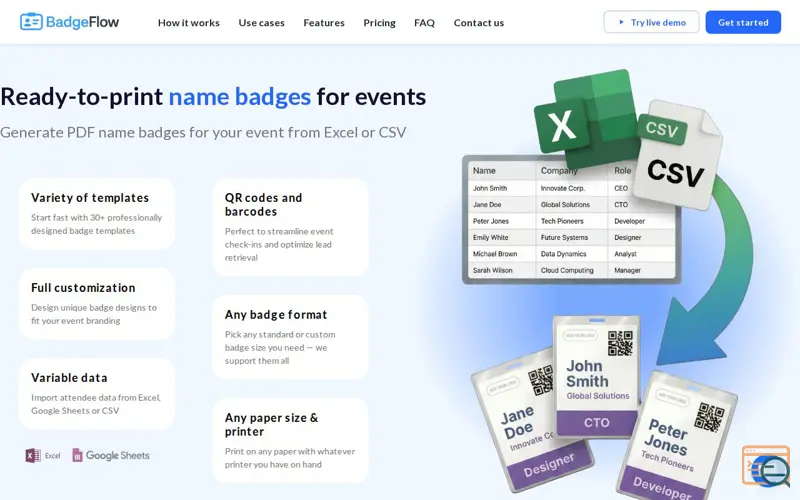Image resolution: width=800 pixels, height=500 pixels.
Task: Click the Designer label on Jane Doe badge
Action: (x=548, y=465)
